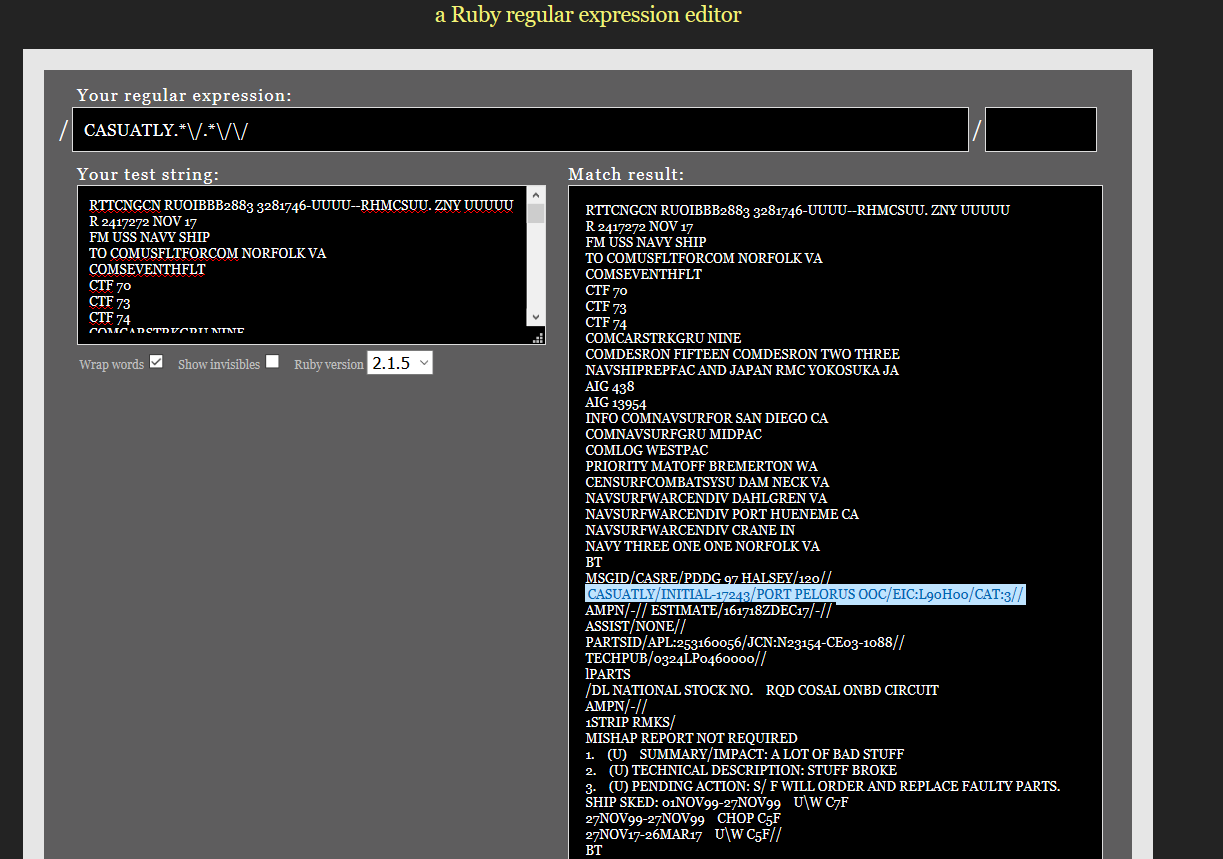The width and height of the screenshot is (1223, 859).
Task: Click inside the test string text area
Action: click(x=302, y=265)
